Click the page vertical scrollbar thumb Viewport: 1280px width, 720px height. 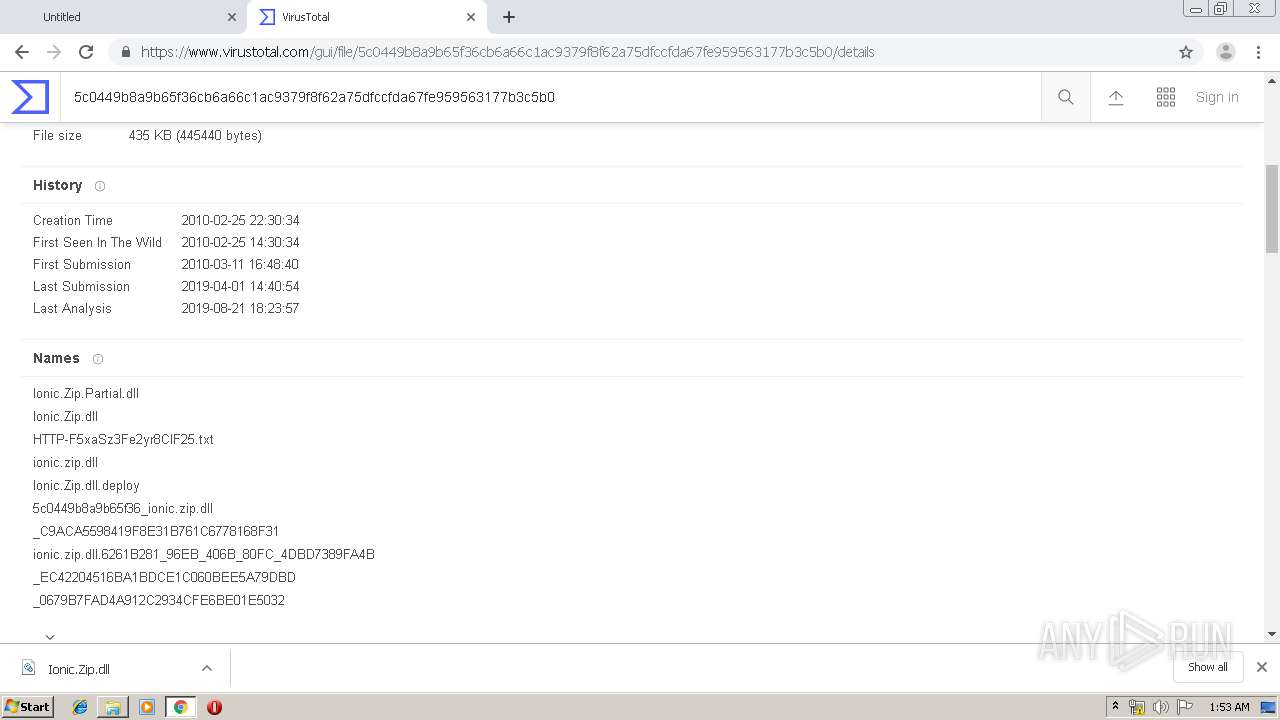[1272, 209]
